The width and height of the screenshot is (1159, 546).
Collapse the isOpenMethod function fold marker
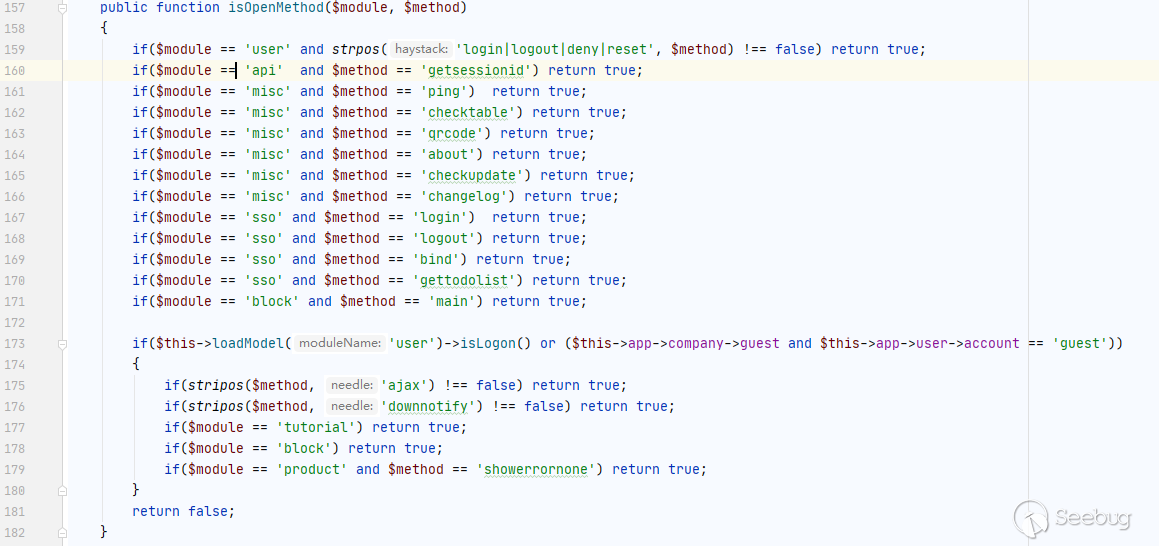click(63, 8)
